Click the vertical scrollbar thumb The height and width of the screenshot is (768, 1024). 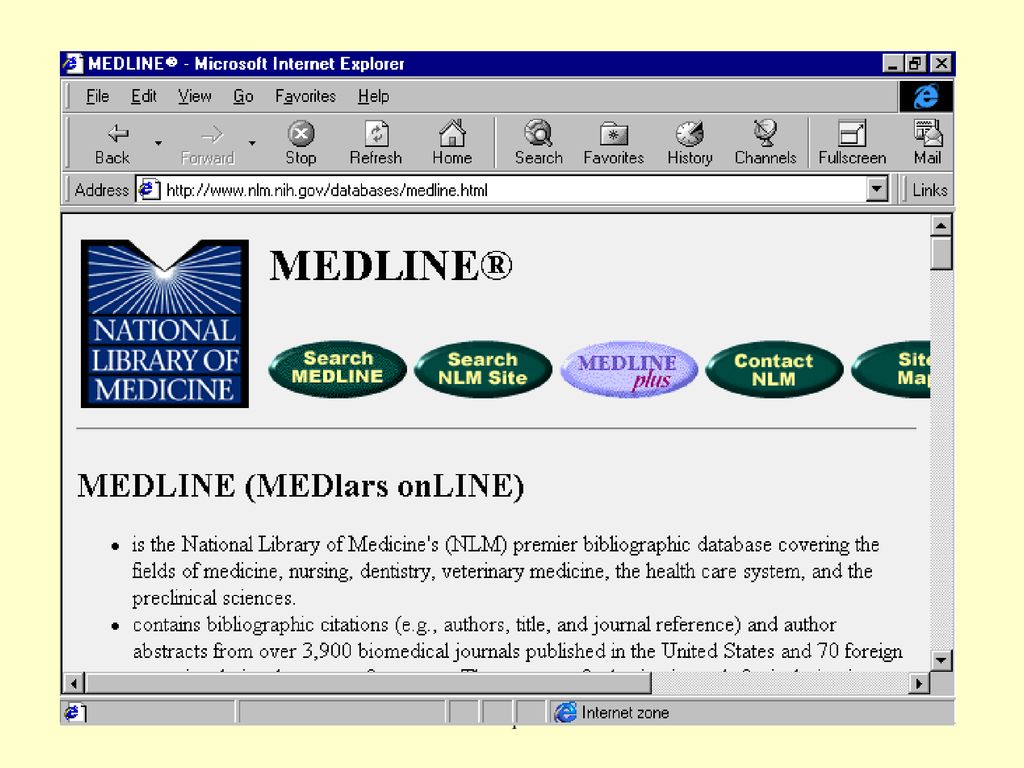(941, 253)
